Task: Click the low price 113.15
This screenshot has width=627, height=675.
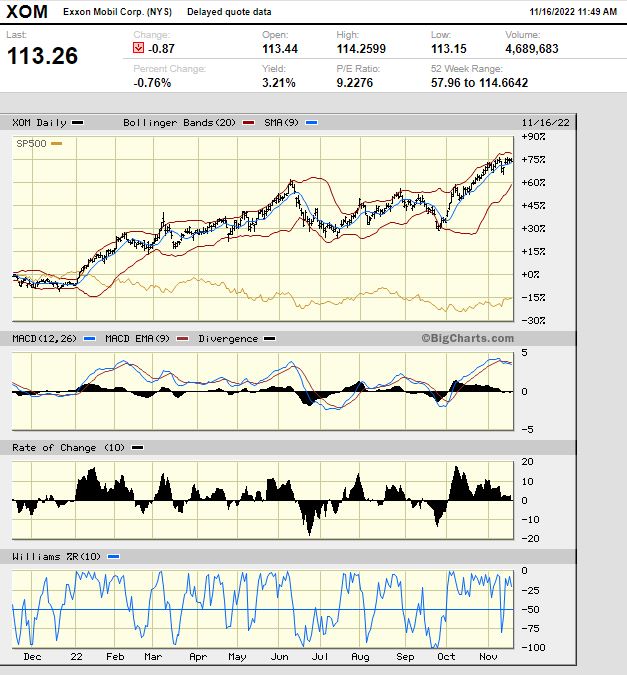Action: (449, 49)
